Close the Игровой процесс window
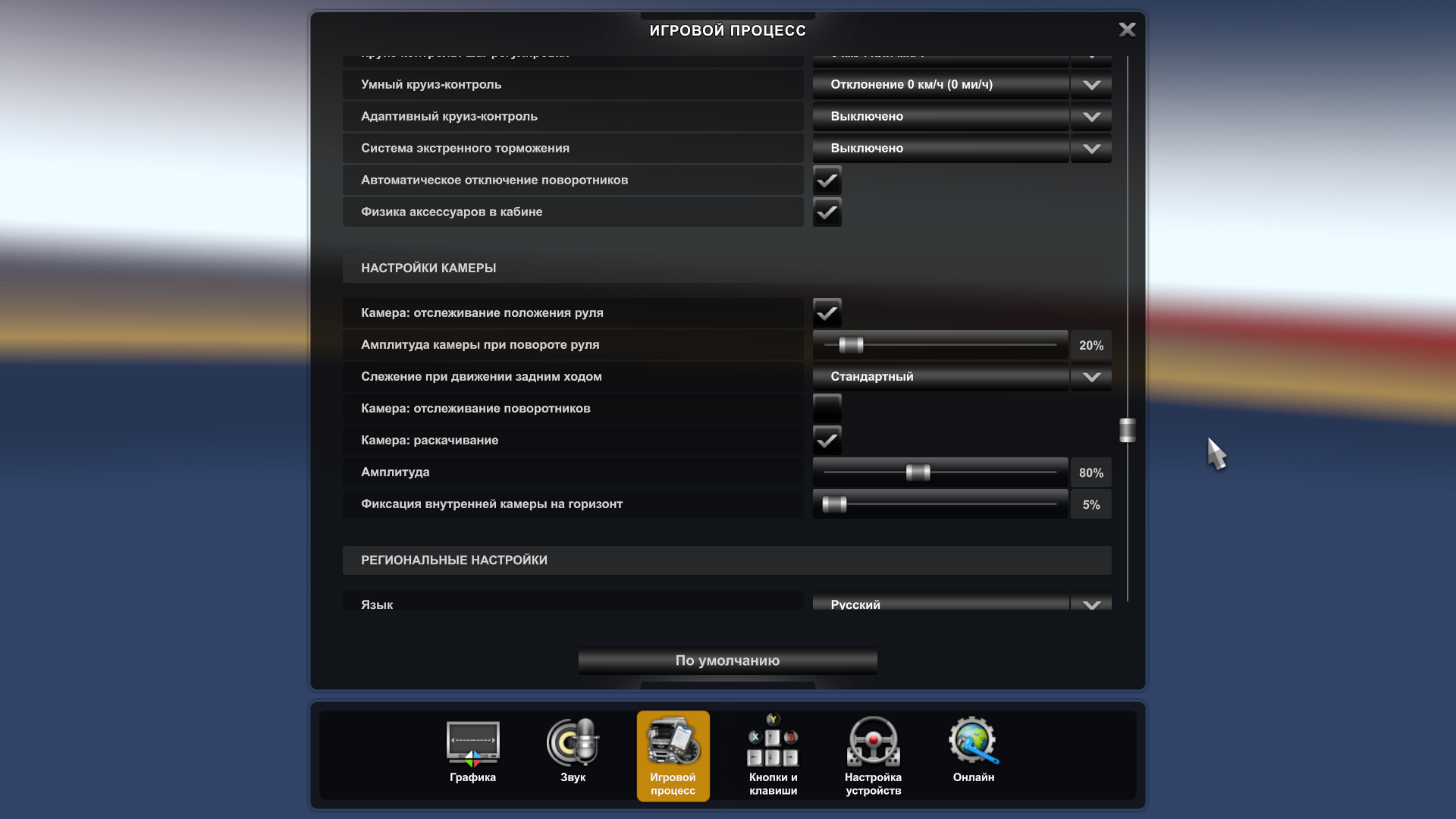This screenshot has width=1456, height=819. click(1127, 30)
